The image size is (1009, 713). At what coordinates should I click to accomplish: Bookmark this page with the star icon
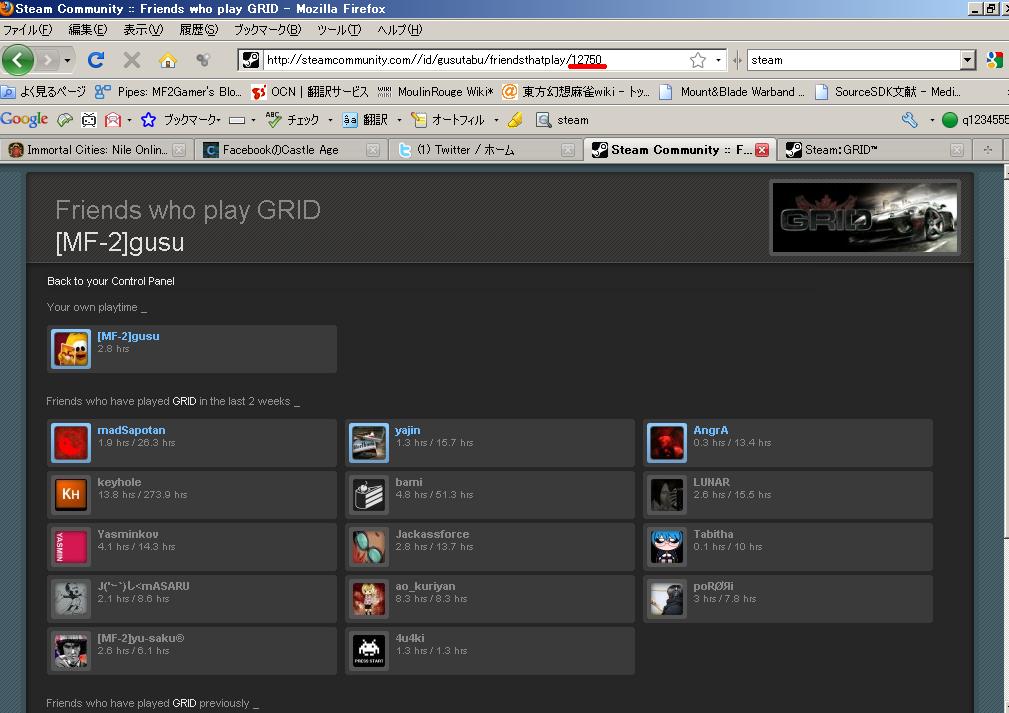[x=698, y=60]
